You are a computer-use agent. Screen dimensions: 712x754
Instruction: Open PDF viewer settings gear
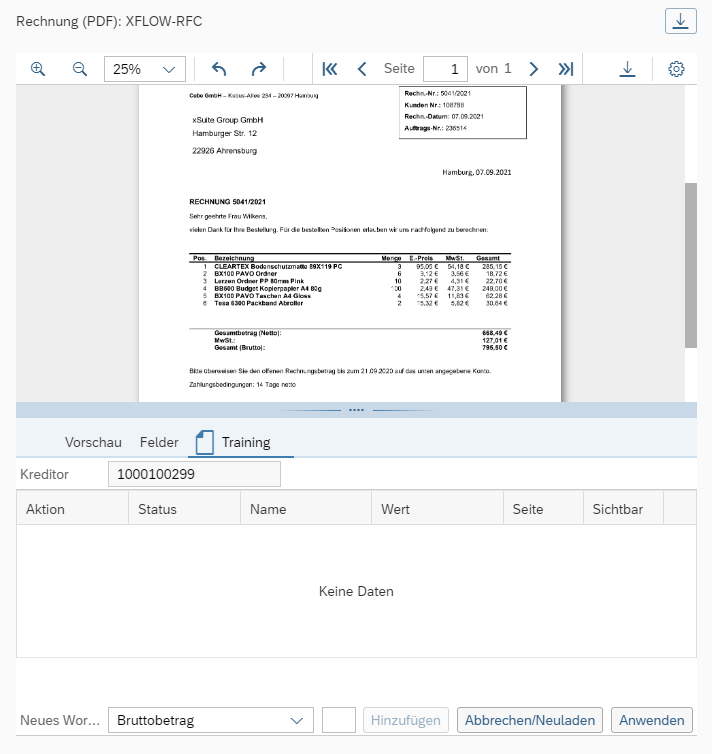pos(676,69)
